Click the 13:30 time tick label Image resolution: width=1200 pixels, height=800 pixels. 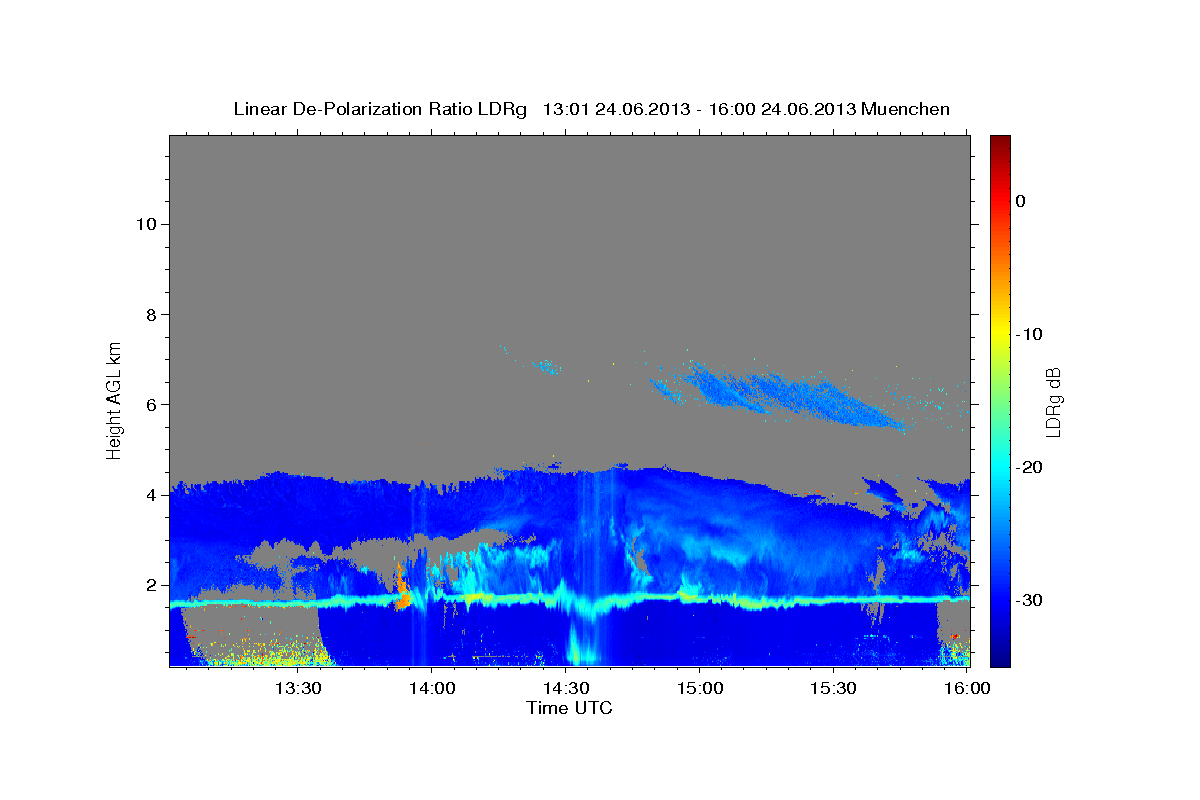pyautogui.click(x=298, y=688)
